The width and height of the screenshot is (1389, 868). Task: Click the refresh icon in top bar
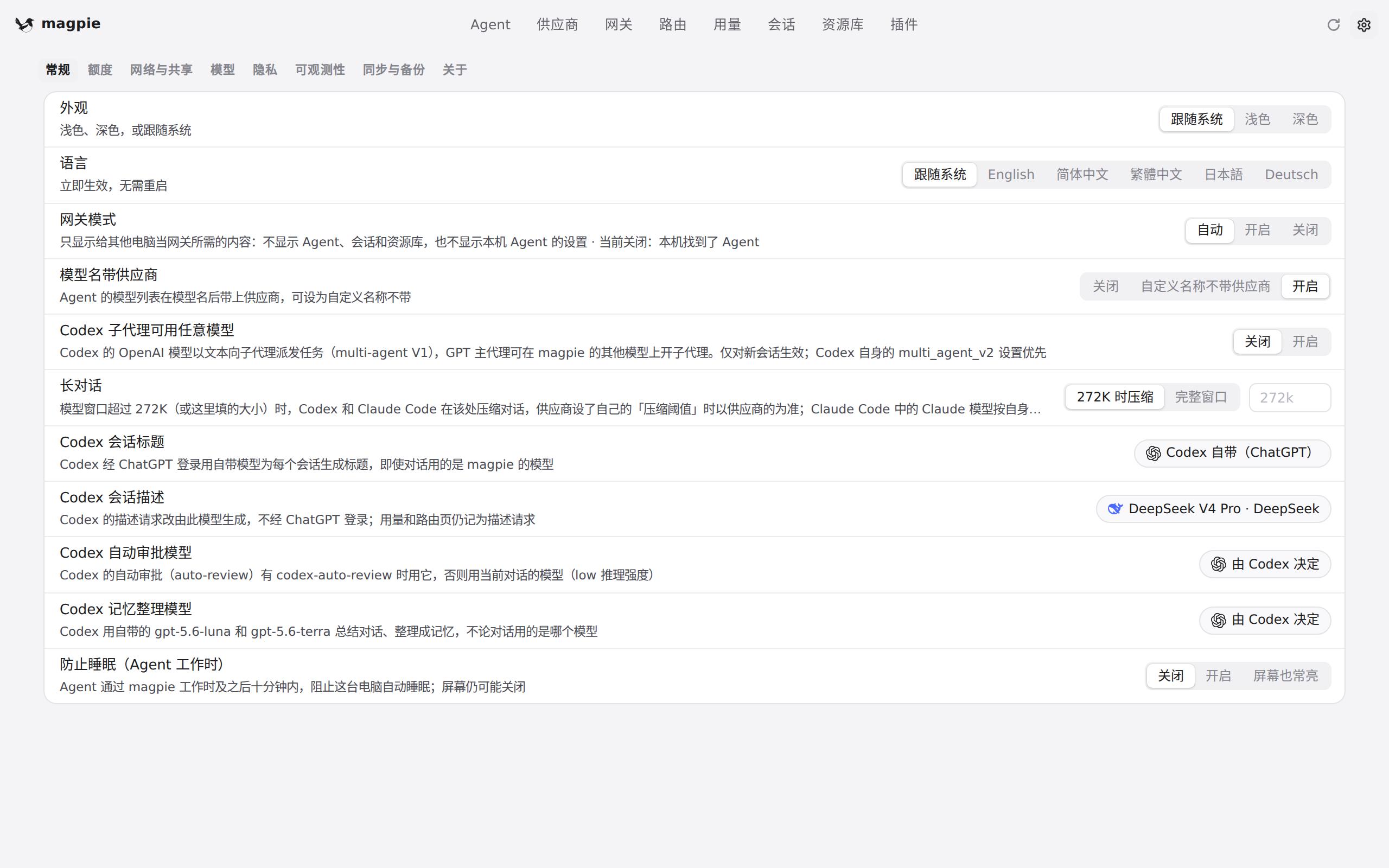pyautogui.click(x=1333, y=25)
